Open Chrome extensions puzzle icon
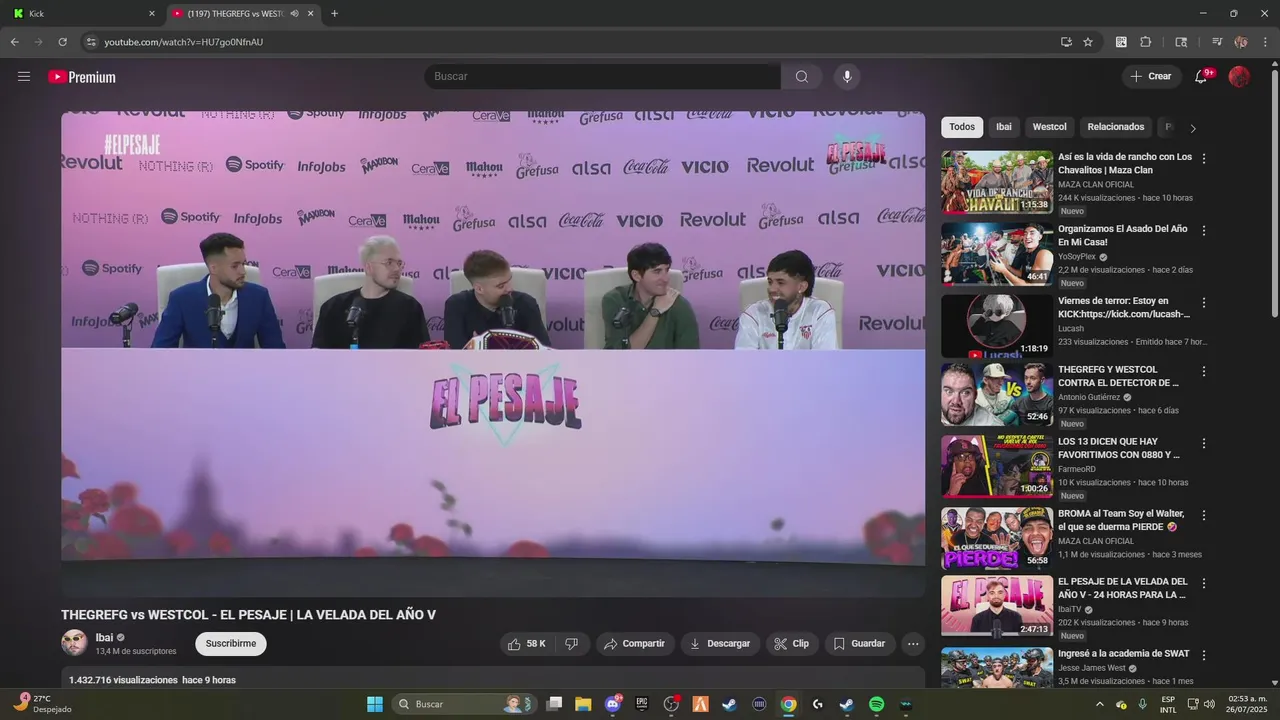The height and width of the screenshot is (720, 1280). tap(1146, 42)
